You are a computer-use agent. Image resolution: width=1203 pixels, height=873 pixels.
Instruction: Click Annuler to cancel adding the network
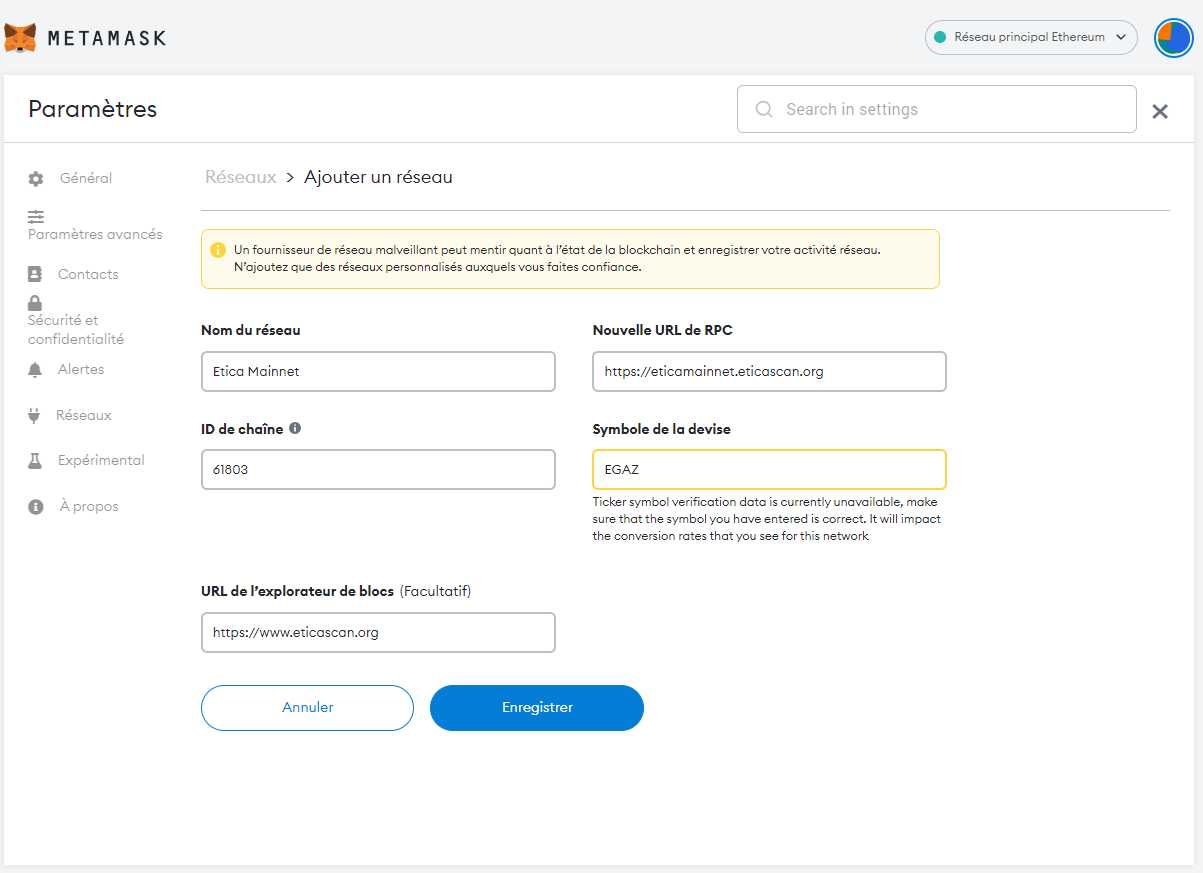(307, 707)
